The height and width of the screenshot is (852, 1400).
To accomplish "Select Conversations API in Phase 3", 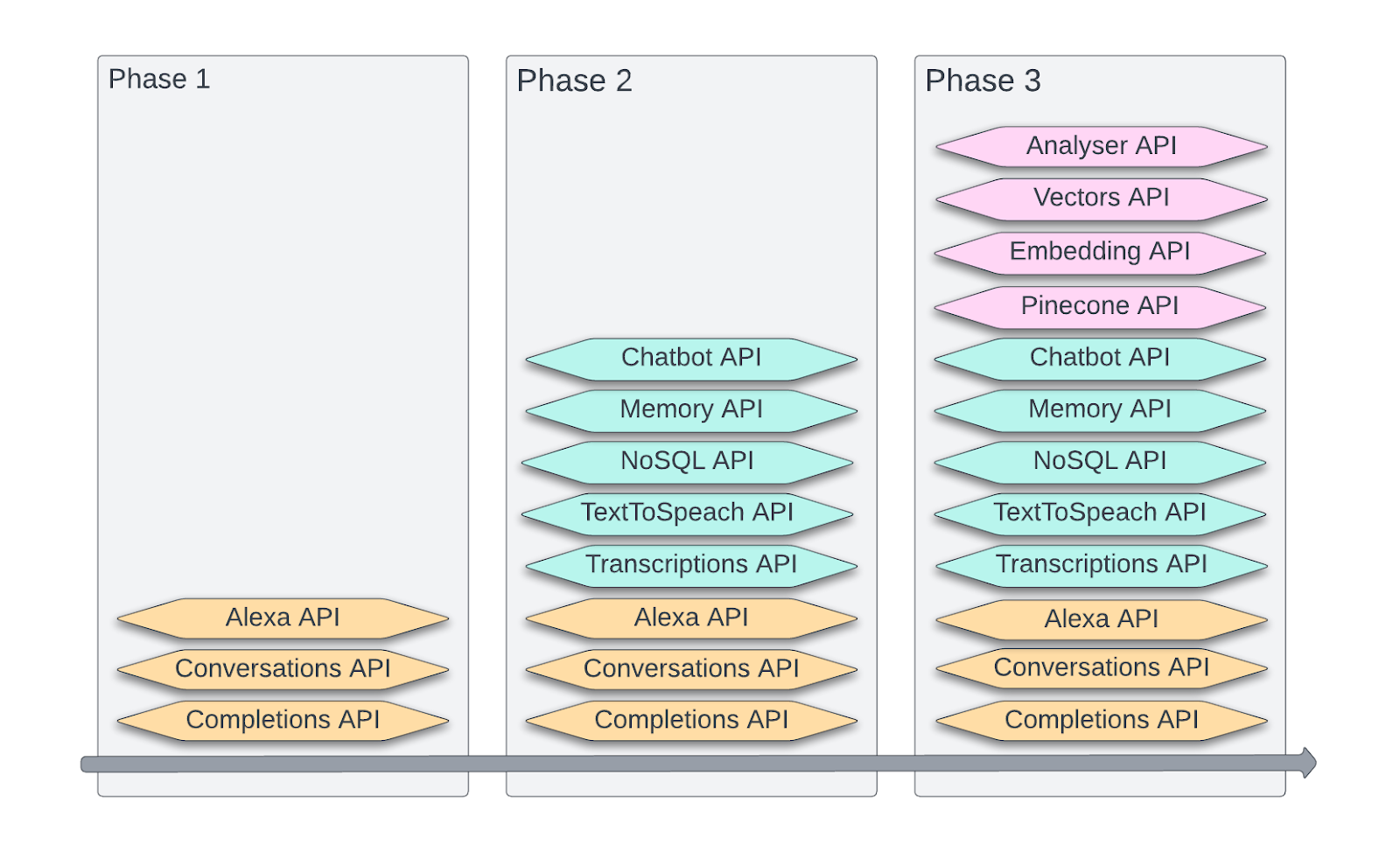I will pyautogui.click(x=1101, y=668).
